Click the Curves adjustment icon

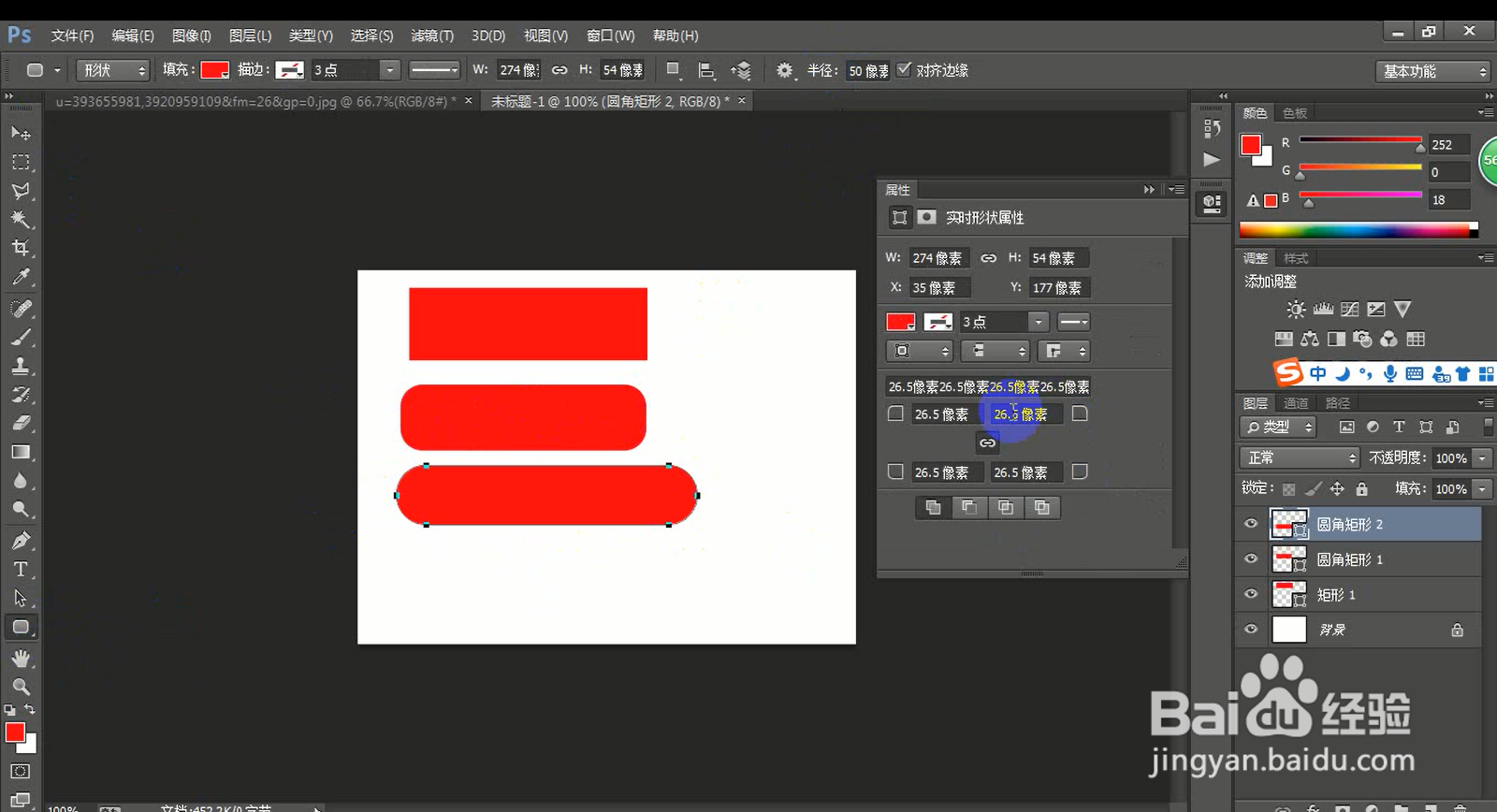click(x=1349, y=310)
